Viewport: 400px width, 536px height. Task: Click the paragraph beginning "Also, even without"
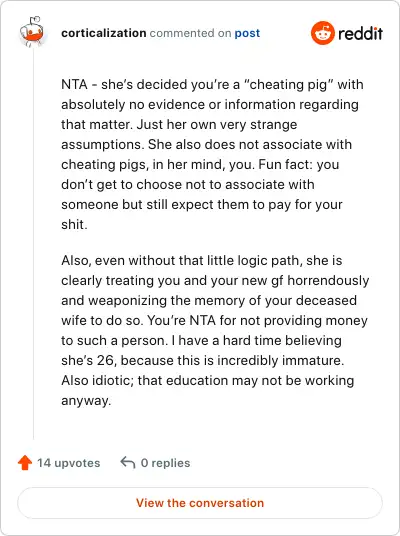215,330
